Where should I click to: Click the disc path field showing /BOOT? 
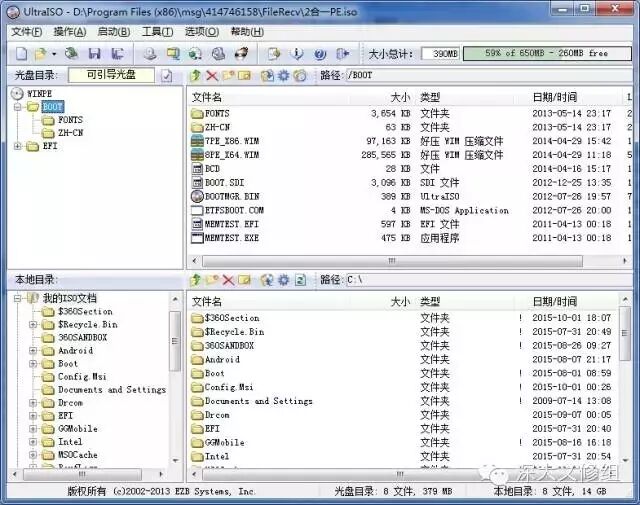[x=489, y=75]
